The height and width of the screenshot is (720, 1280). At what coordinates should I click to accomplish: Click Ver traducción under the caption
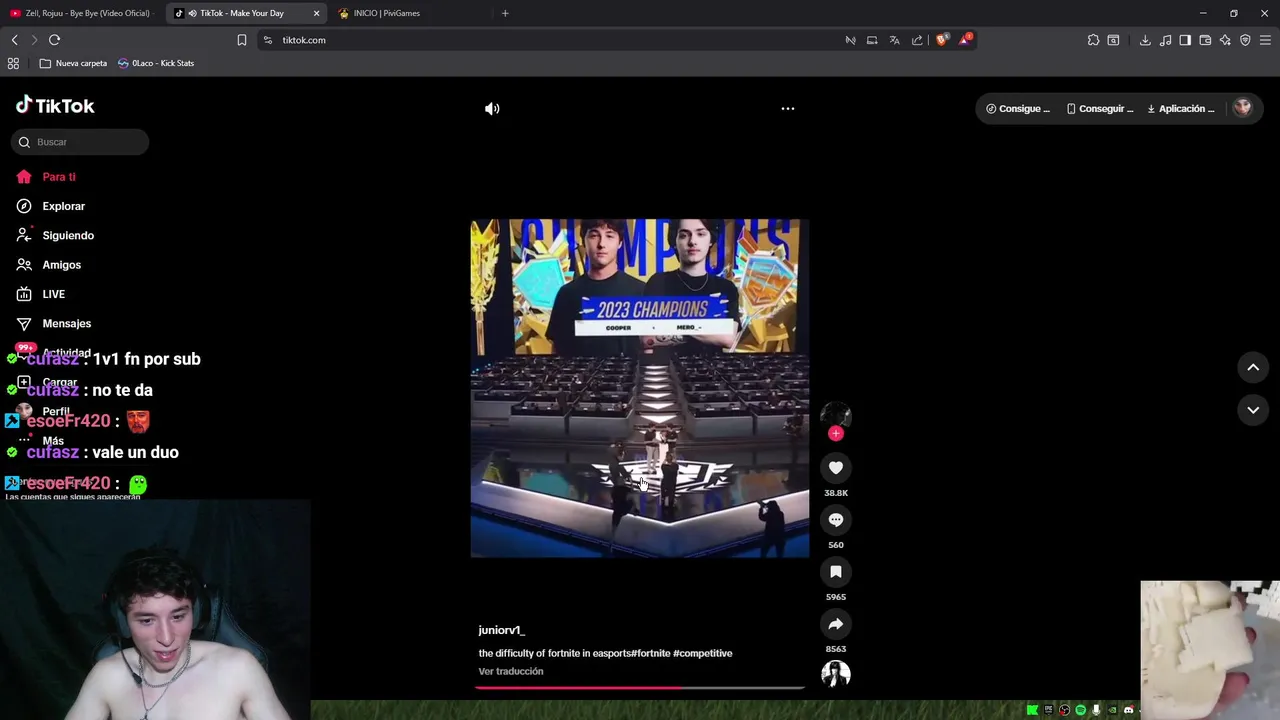click(x=511, y=671)
